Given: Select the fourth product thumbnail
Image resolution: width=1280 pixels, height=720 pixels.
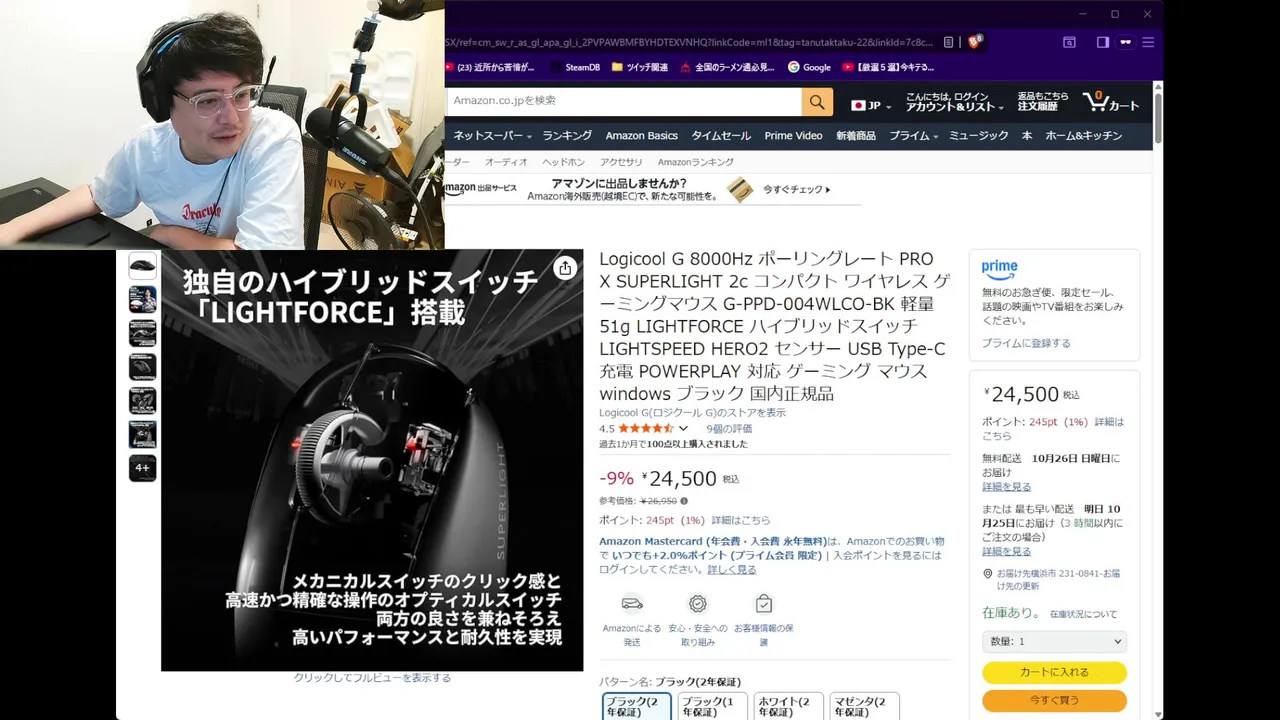Looking at the screenshot, I should [x=143, y=367].
